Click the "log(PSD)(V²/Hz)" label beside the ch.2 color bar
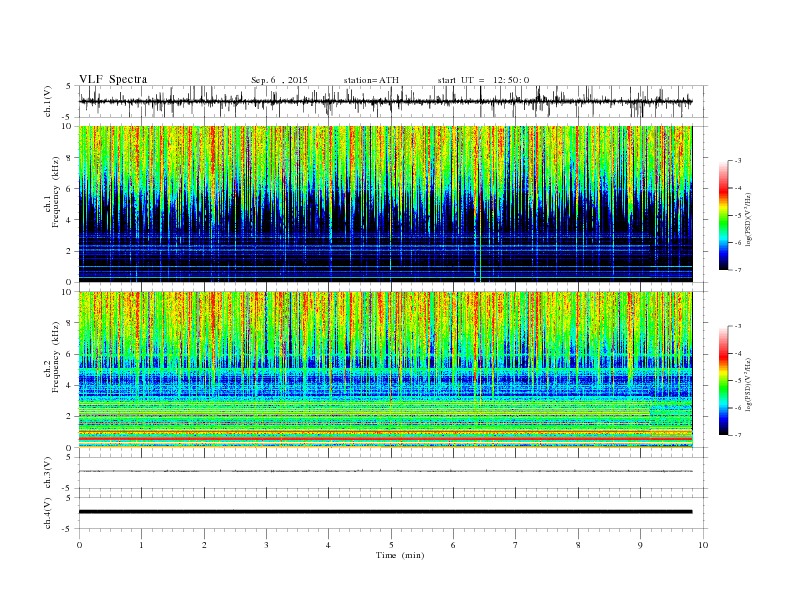Viewport: 792px width, 612px height. [749, 383]
